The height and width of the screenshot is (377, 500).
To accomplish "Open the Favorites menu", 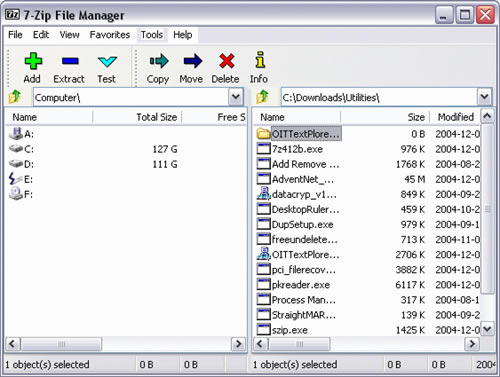I will [110, 35].
